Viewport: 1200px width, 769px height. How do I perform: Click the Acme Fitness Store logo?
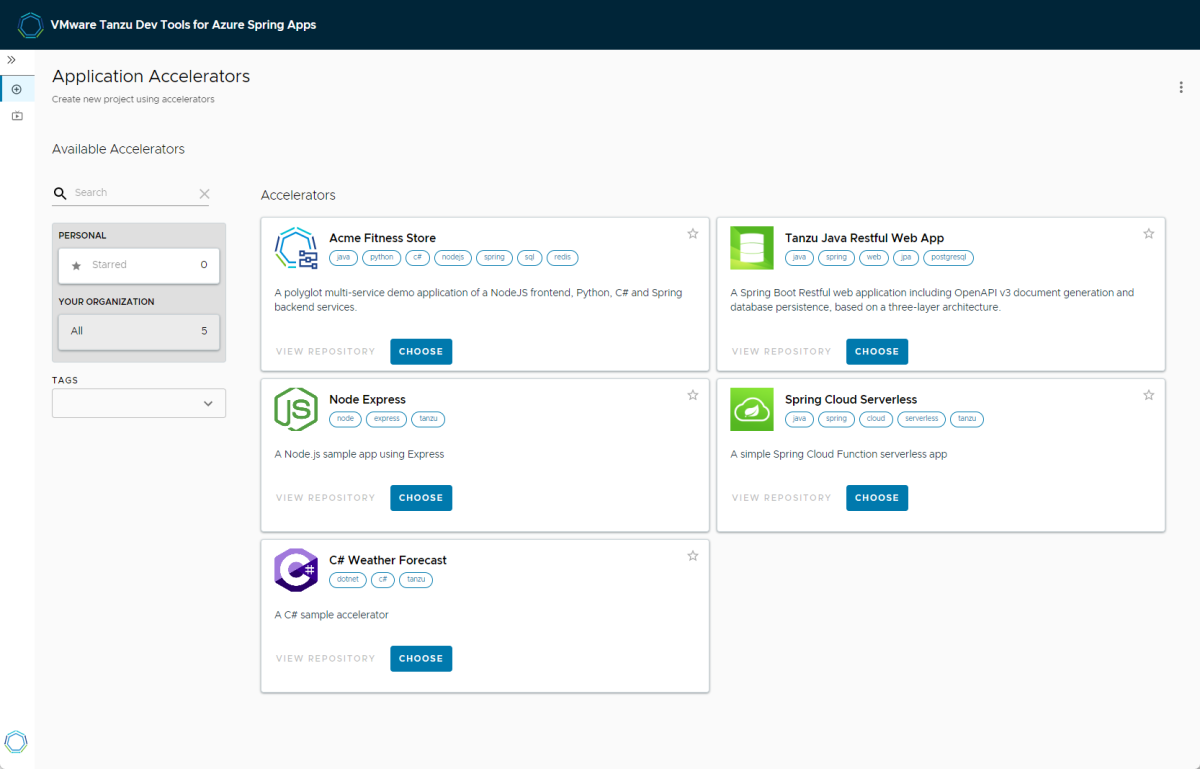pos(296,248)
